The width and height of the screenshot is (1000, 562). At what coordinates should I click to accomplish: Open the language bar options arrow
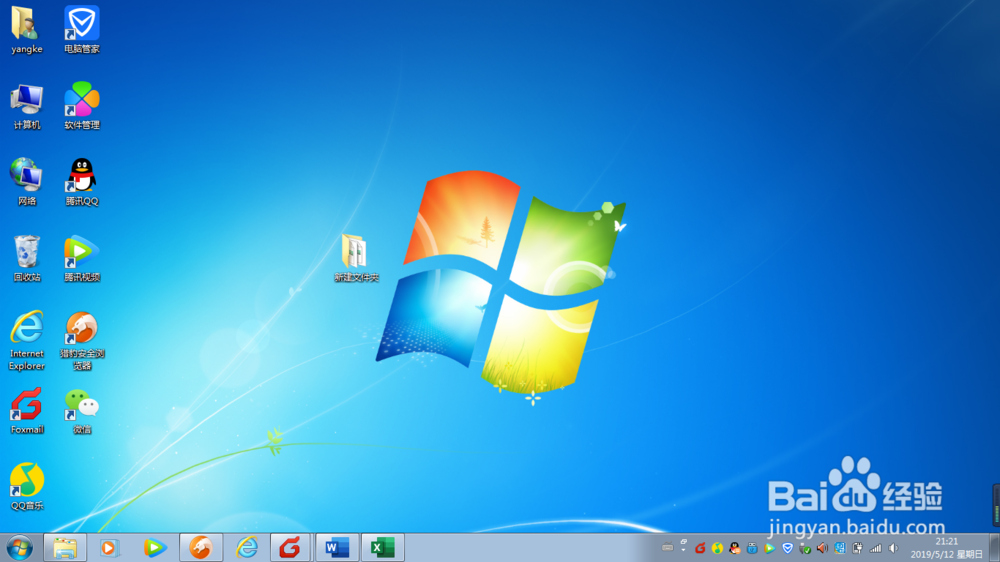(x=683, y=549)
